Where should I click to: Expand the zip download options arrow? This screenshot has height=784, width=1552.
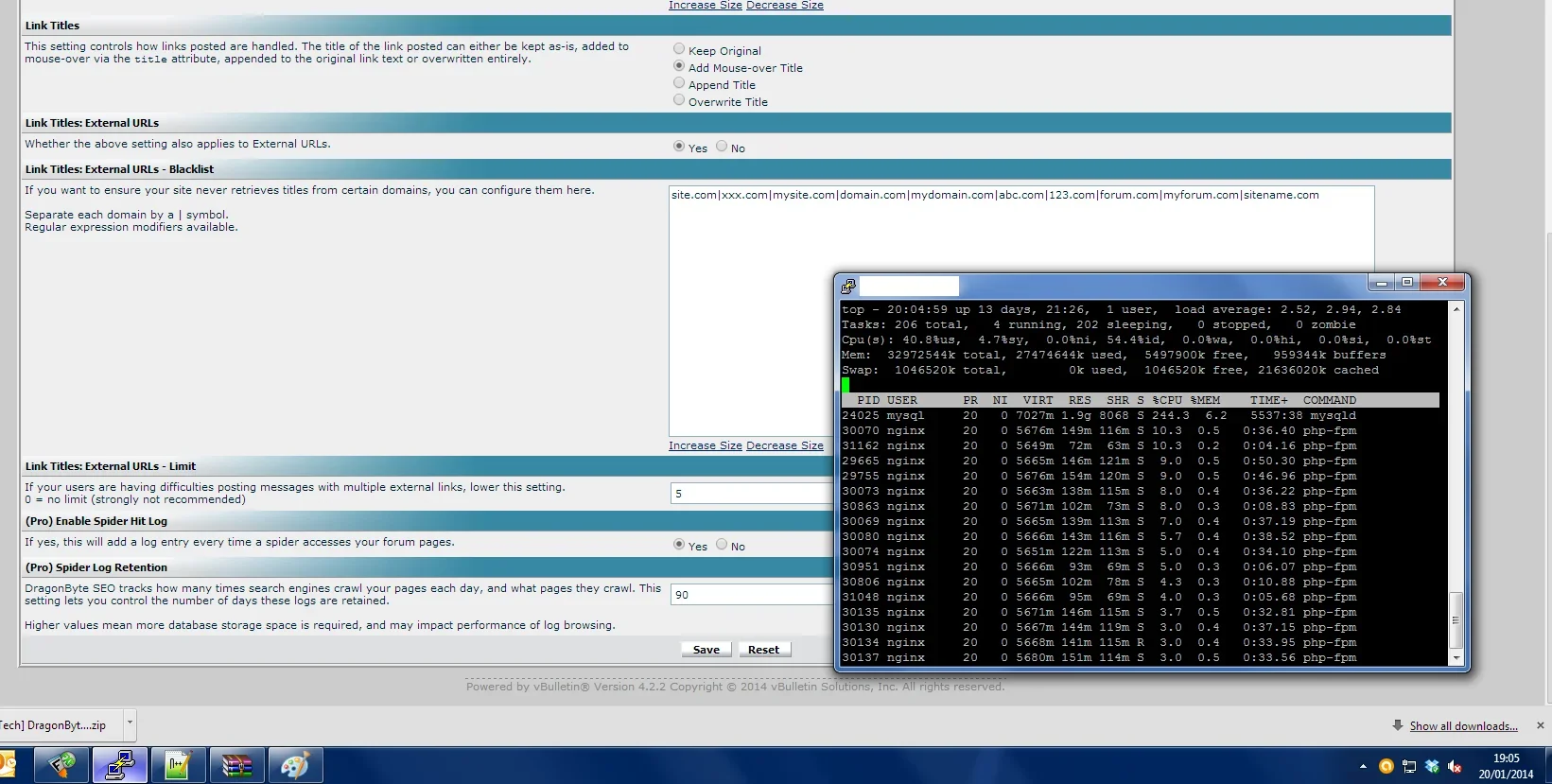(130, 725)
